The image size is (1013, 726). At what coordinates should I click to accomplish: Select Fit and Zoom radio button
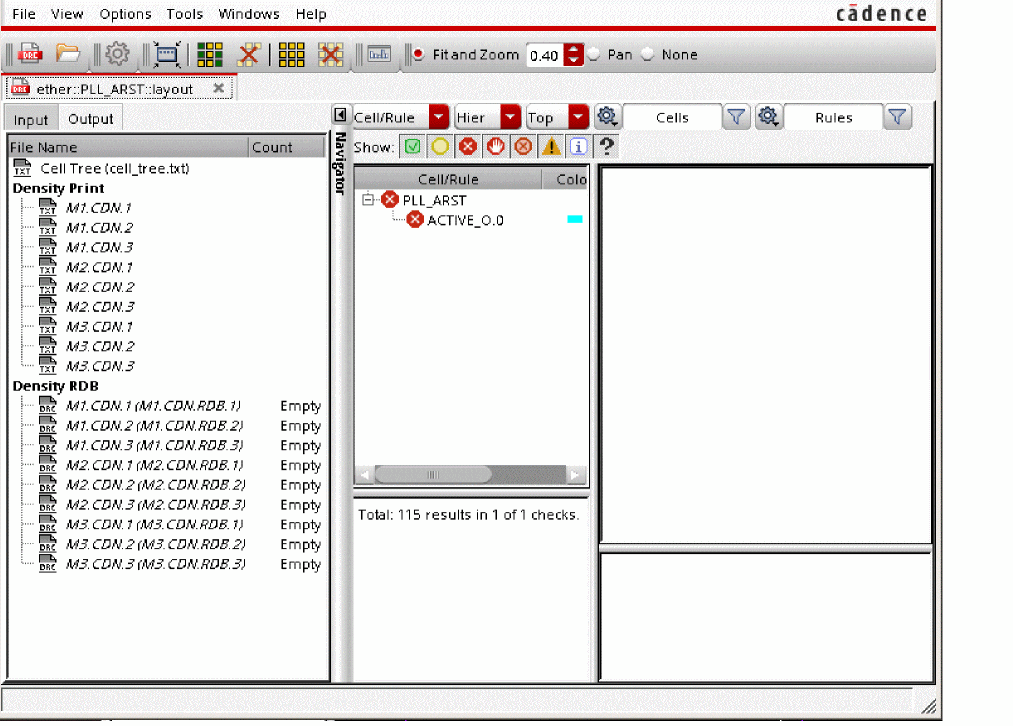coord(418,54)
